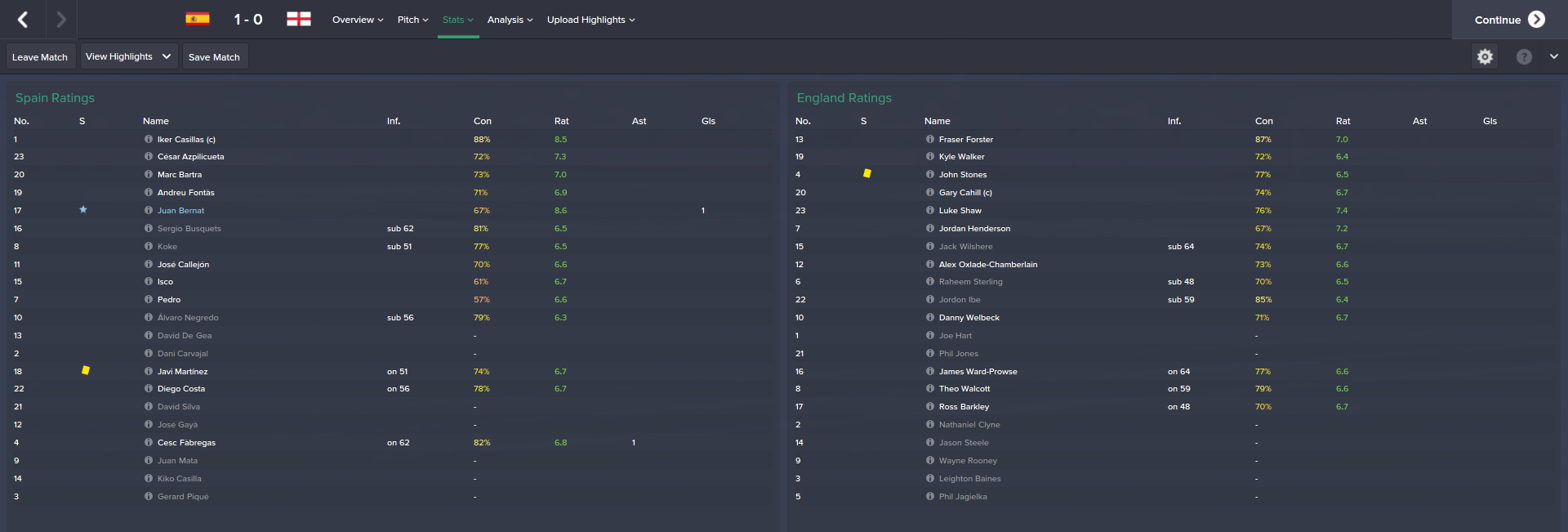Open the Upload Highlights menu
Screen dimensions: 1568x532
click(590, 20)
